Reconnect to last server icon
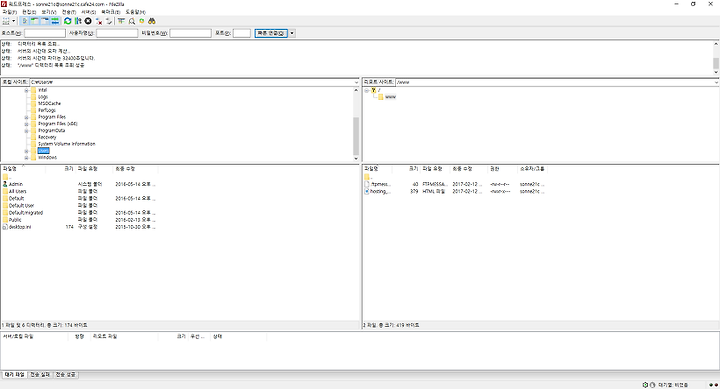The height and width of the screenshot is (389, 720). (x=109, y=21)
